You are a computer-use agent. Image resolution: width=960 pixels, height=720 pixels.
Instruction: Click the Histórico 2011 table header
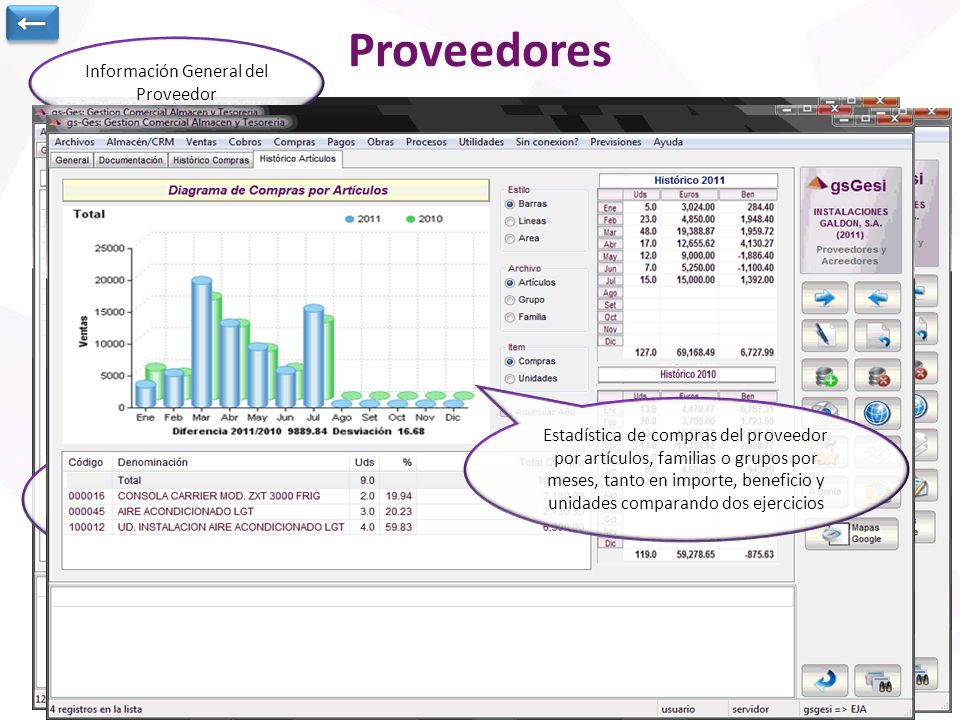point(689,181)
